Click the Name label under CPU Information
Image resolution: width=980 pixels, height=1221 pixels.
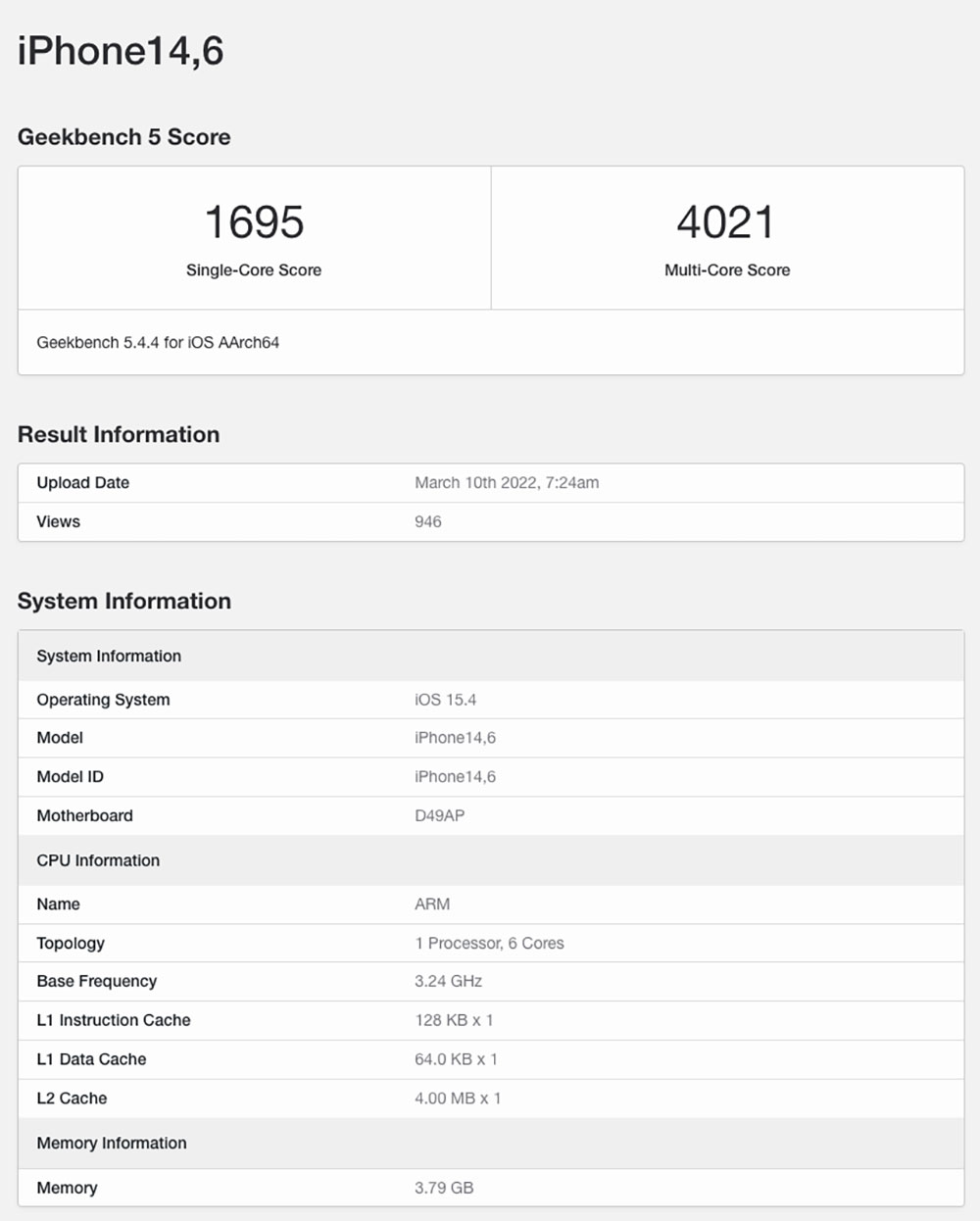coord(58,904)
